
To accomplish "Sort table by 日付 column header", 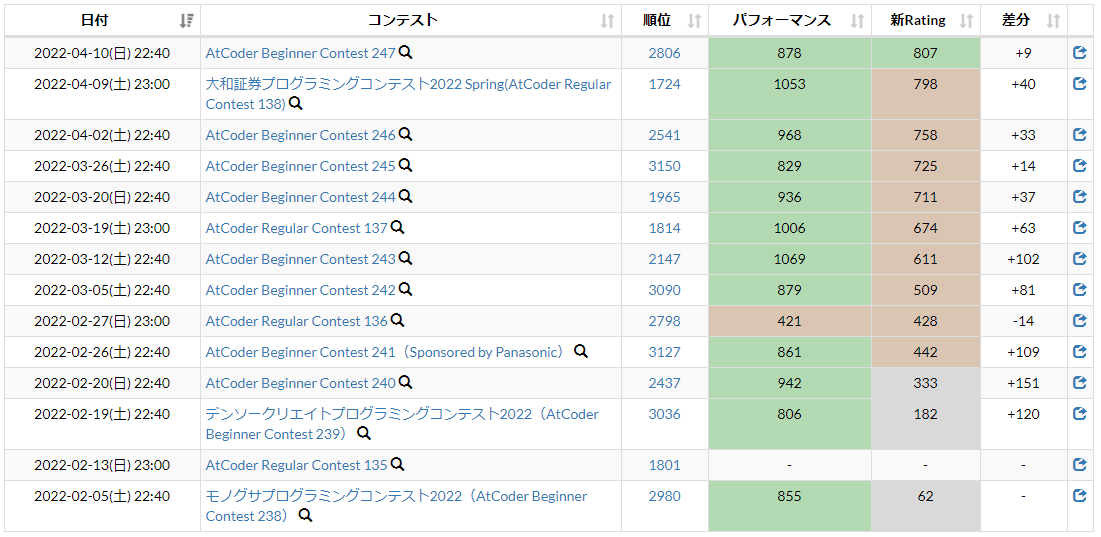I will point(103,20).
